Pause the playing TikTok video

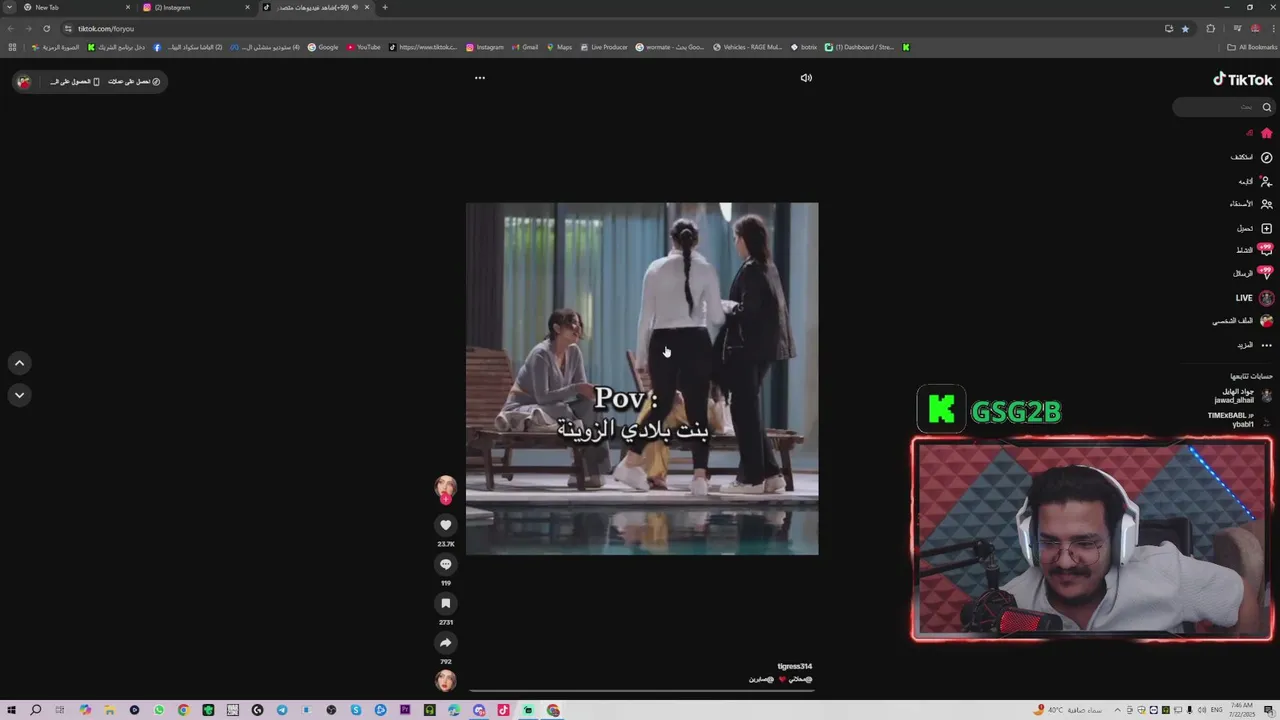642,379
